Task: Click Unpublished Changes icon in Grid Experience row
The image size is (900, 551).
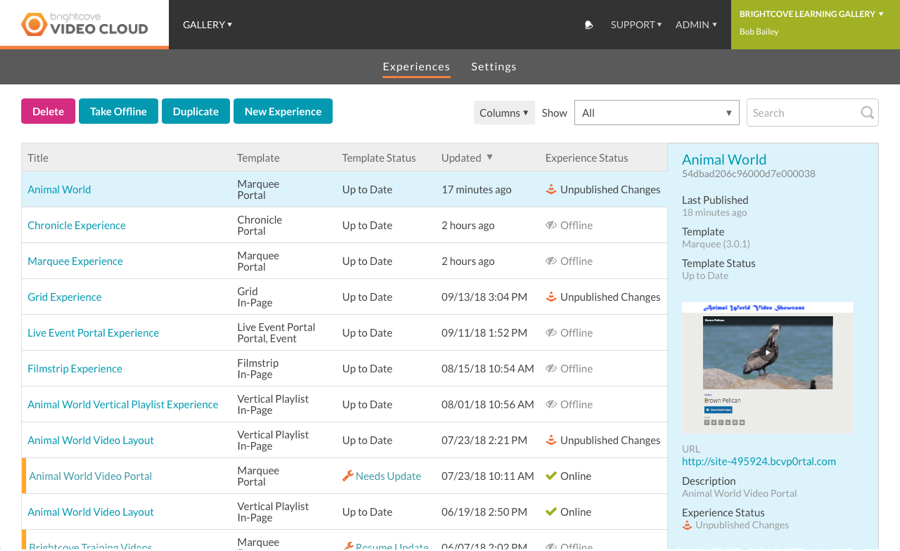Action: [x=551, y=297]
